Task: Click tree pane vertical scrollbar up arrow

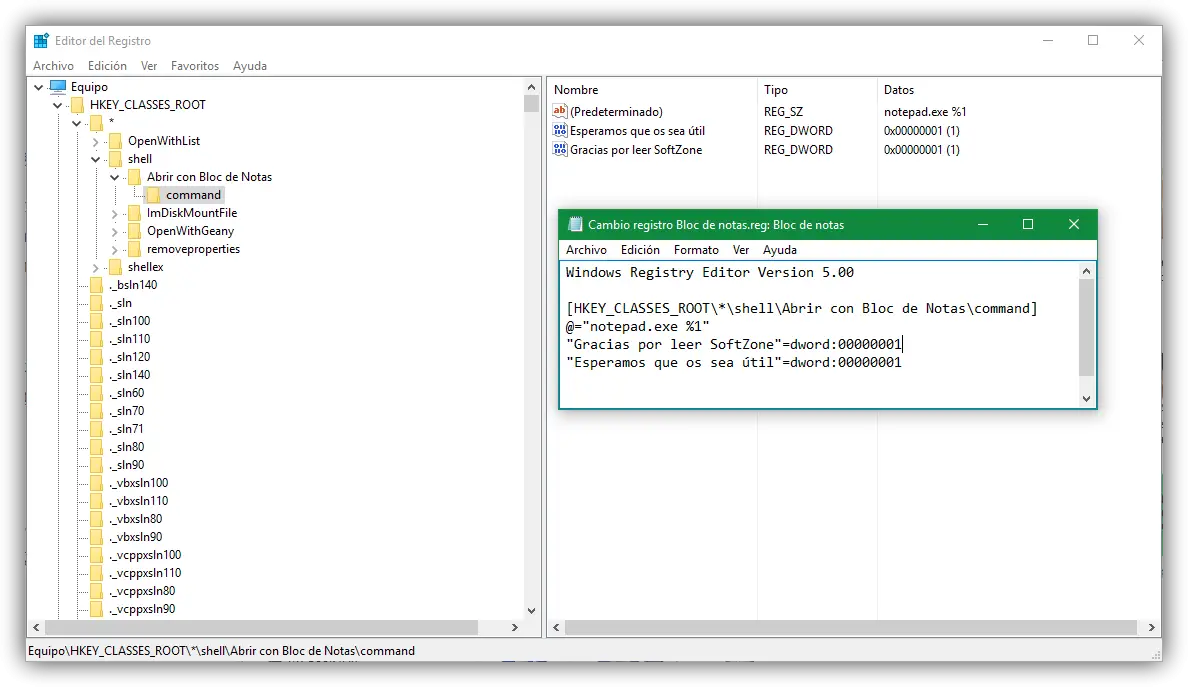Action: (531, 88)
